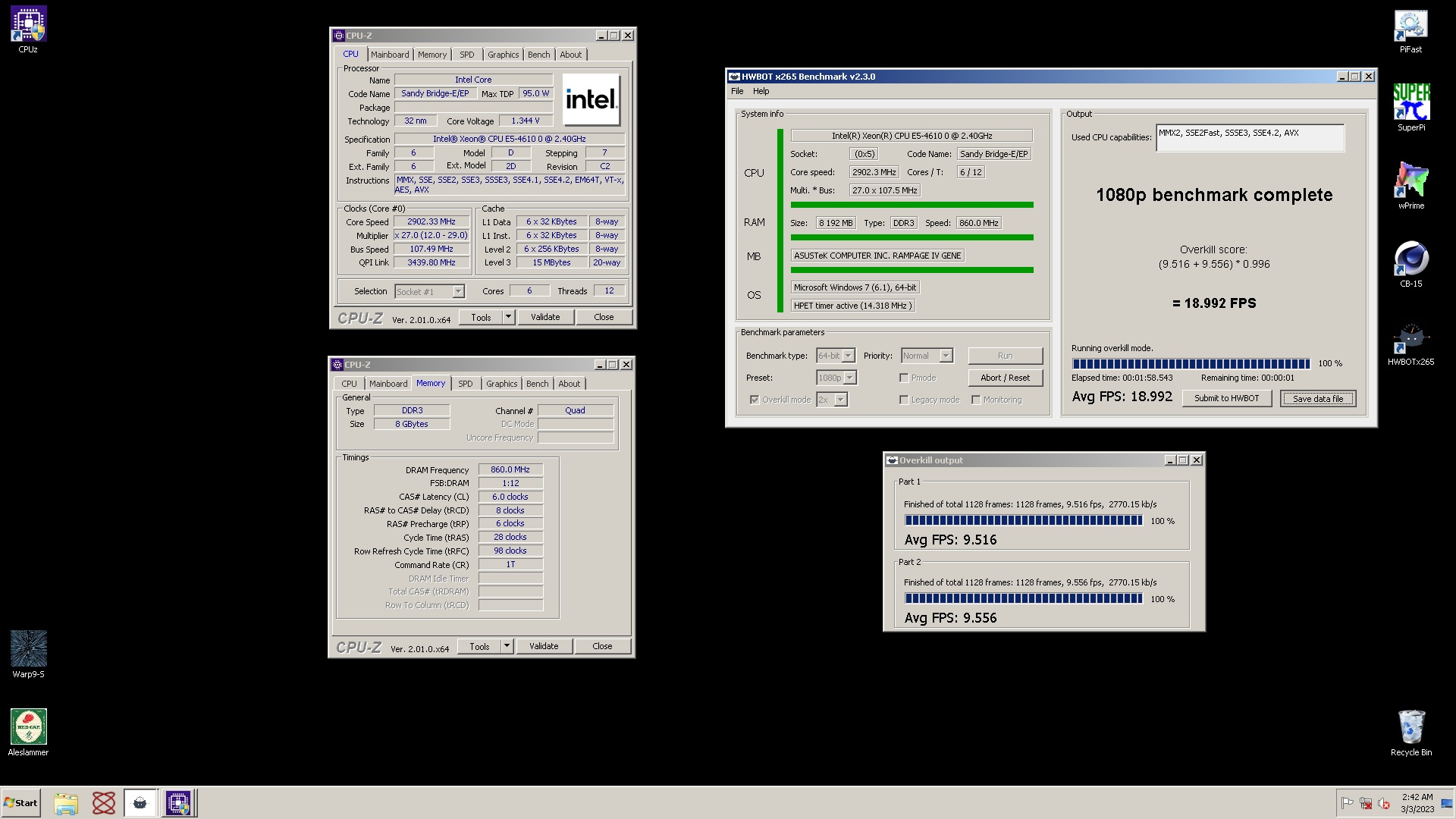Open Tools dropdown arrow in upper CPU-Z
Viewport: 1456px width, 819px height.
click(508, 317)
